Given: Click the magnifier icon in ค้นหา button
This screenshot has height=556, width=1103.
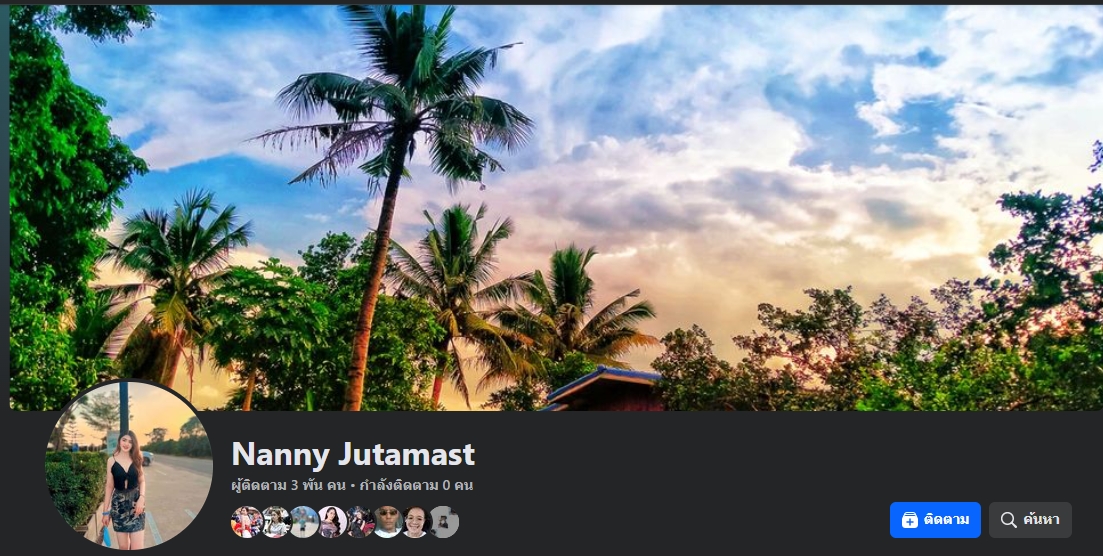Looking at the screenshot, I should pyautogui.click(x=1009, y=520).
